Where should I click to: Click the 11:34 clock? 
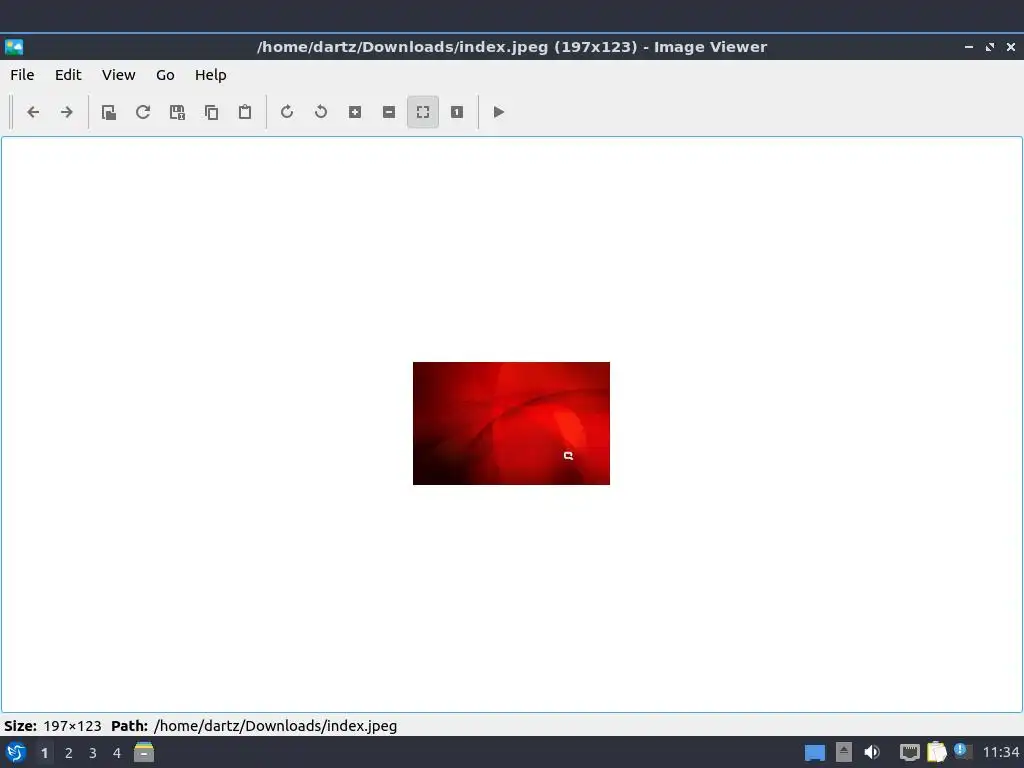tap(1000, 752)
